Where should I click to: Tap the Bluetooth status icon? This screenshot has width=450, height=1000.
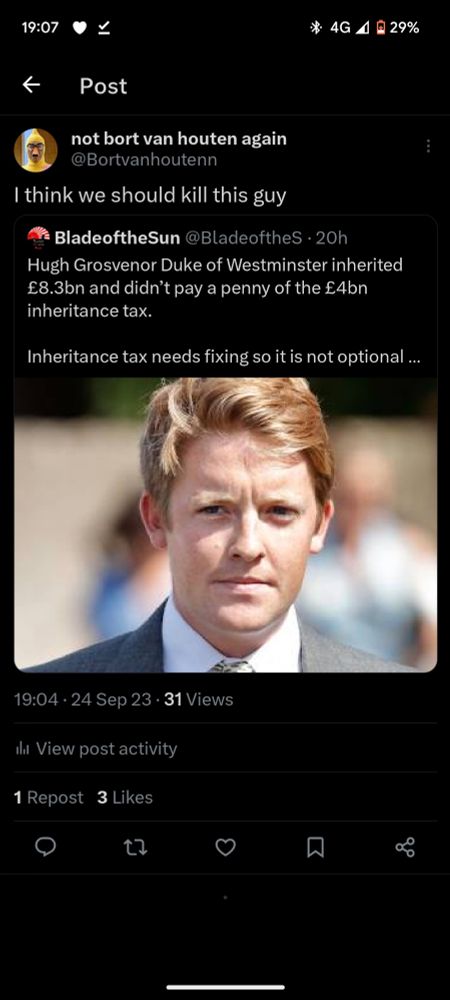pos(314,27)
